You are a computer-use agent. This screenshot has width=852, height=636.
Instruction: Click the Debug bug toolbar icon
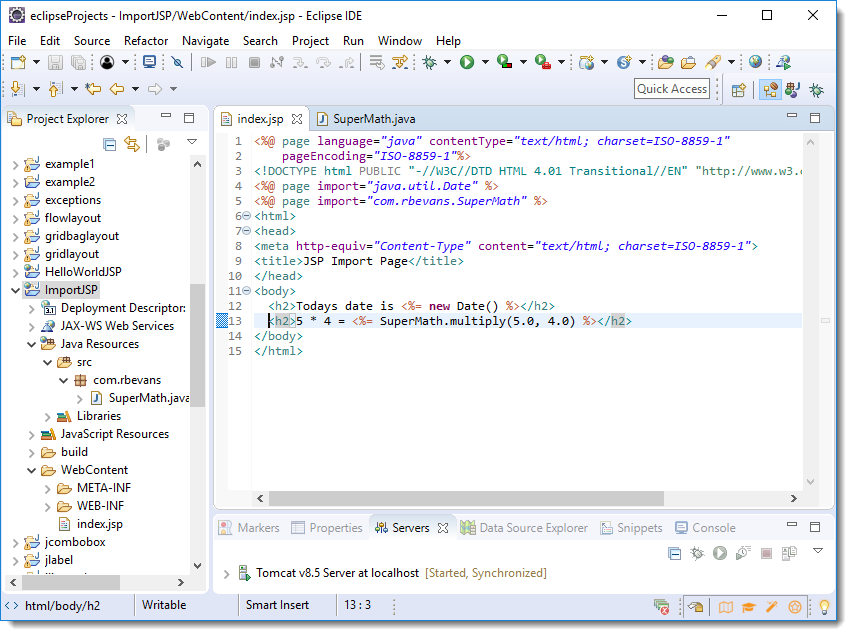click(x=429, y=63)
